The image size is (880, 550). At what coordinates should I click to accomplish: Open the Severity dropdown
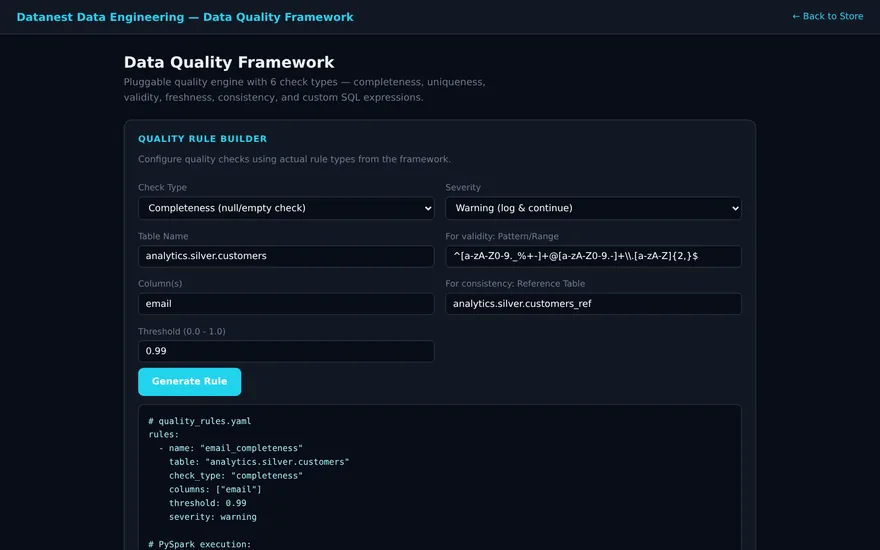(x=593, y=208)
